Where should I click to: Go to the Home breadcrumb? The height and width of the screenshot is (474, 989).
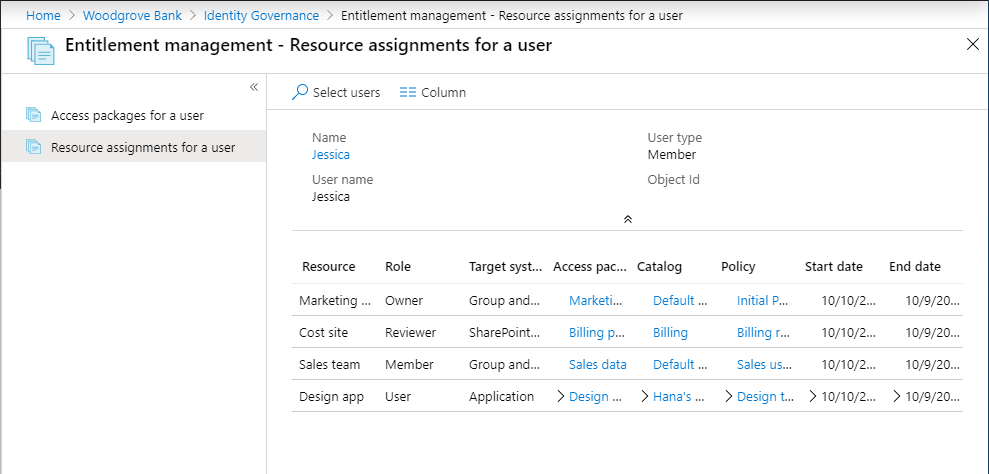click(41, 16)
